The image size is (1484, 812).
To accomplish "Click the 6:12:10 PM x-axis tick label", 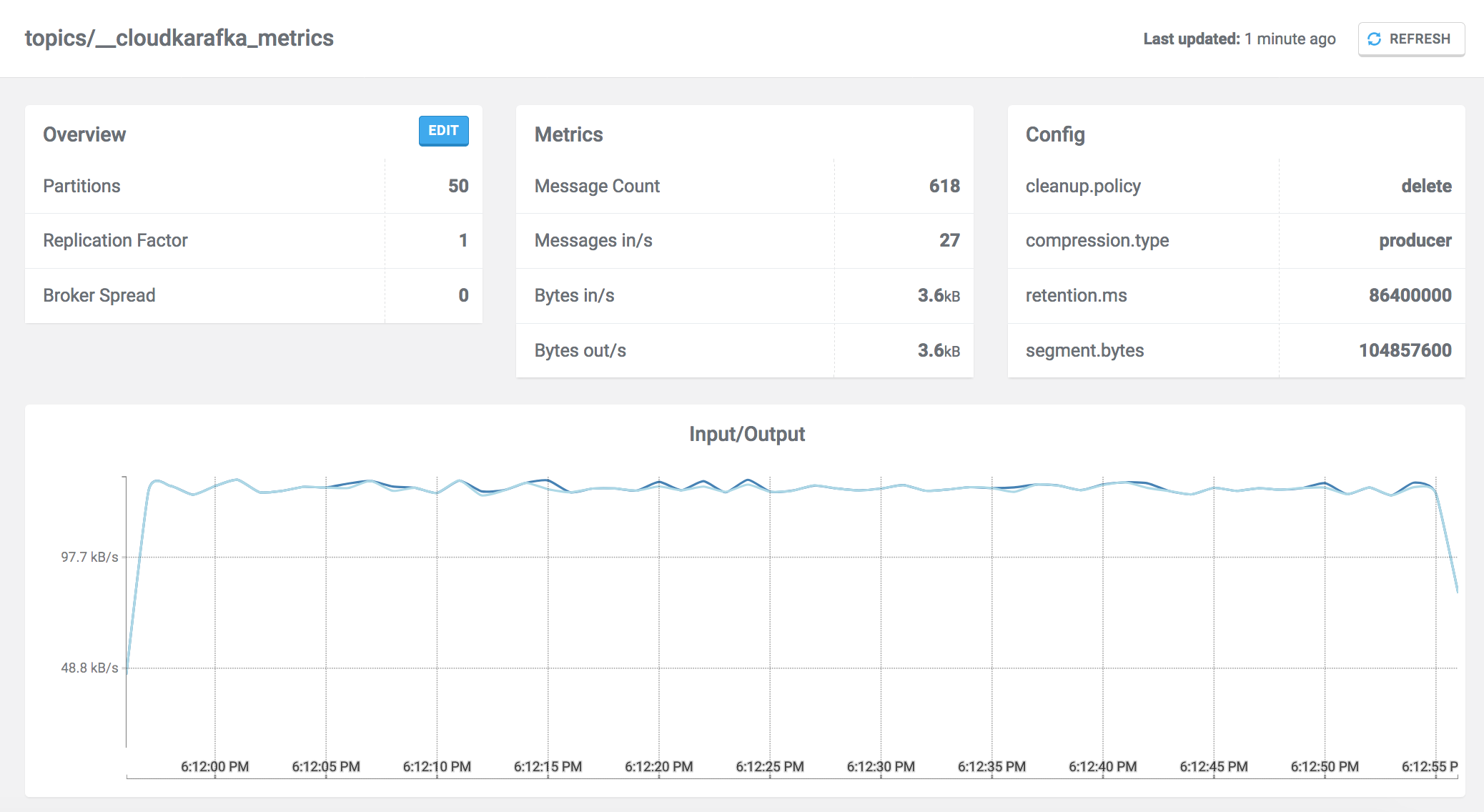I will [x=437, y=766].
